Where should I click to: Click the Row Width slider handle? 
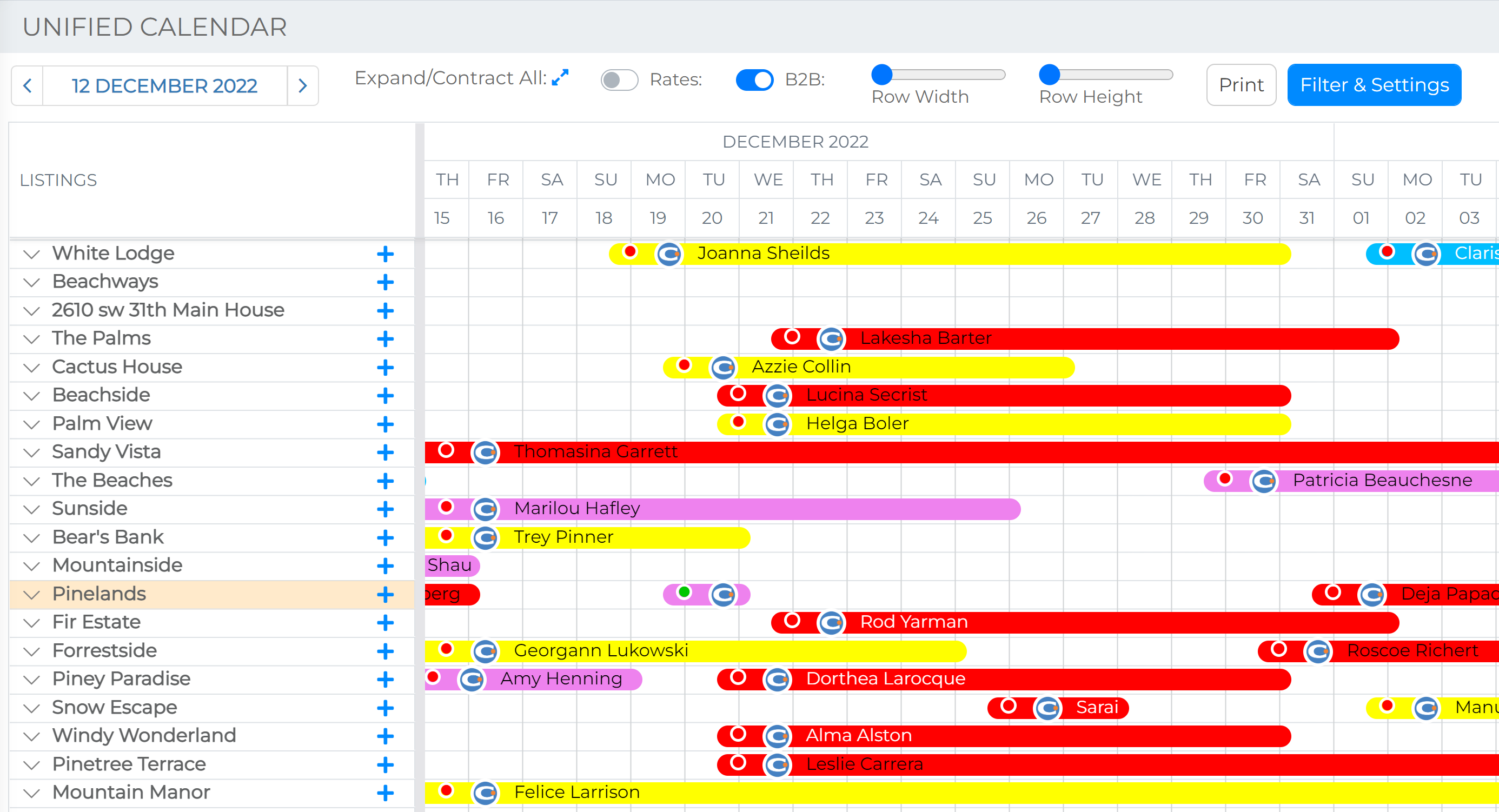tap(881, 75)
